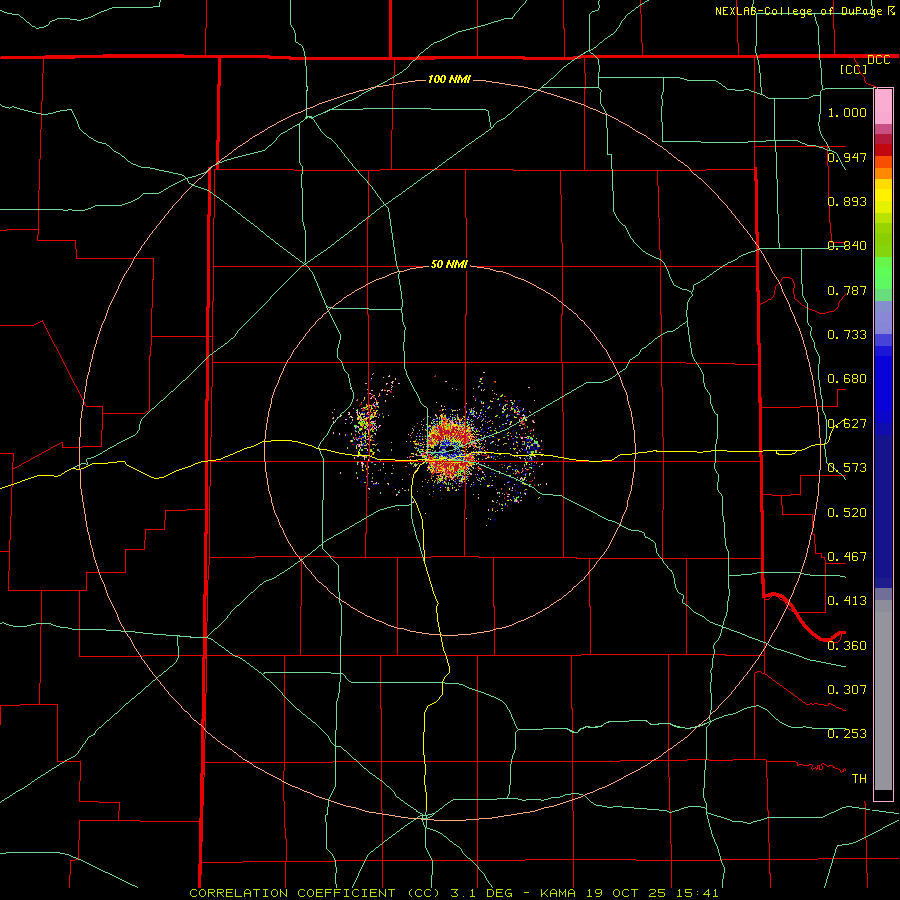Click the central radar echo cluster
The height and width of the screenshot is (900, 900).
pos(449,451)
